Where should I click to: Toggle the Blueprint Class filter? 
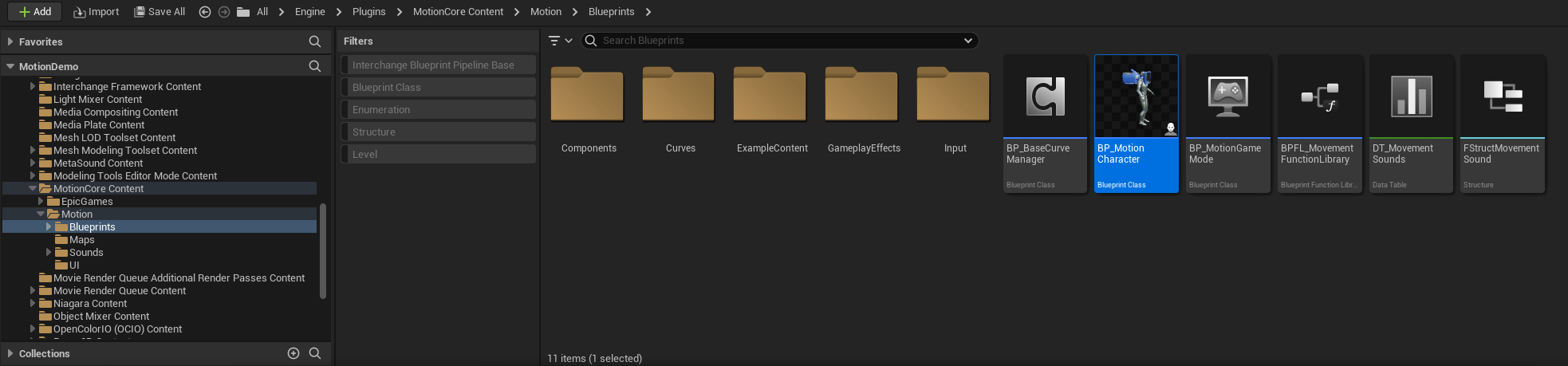pos(437,88)
